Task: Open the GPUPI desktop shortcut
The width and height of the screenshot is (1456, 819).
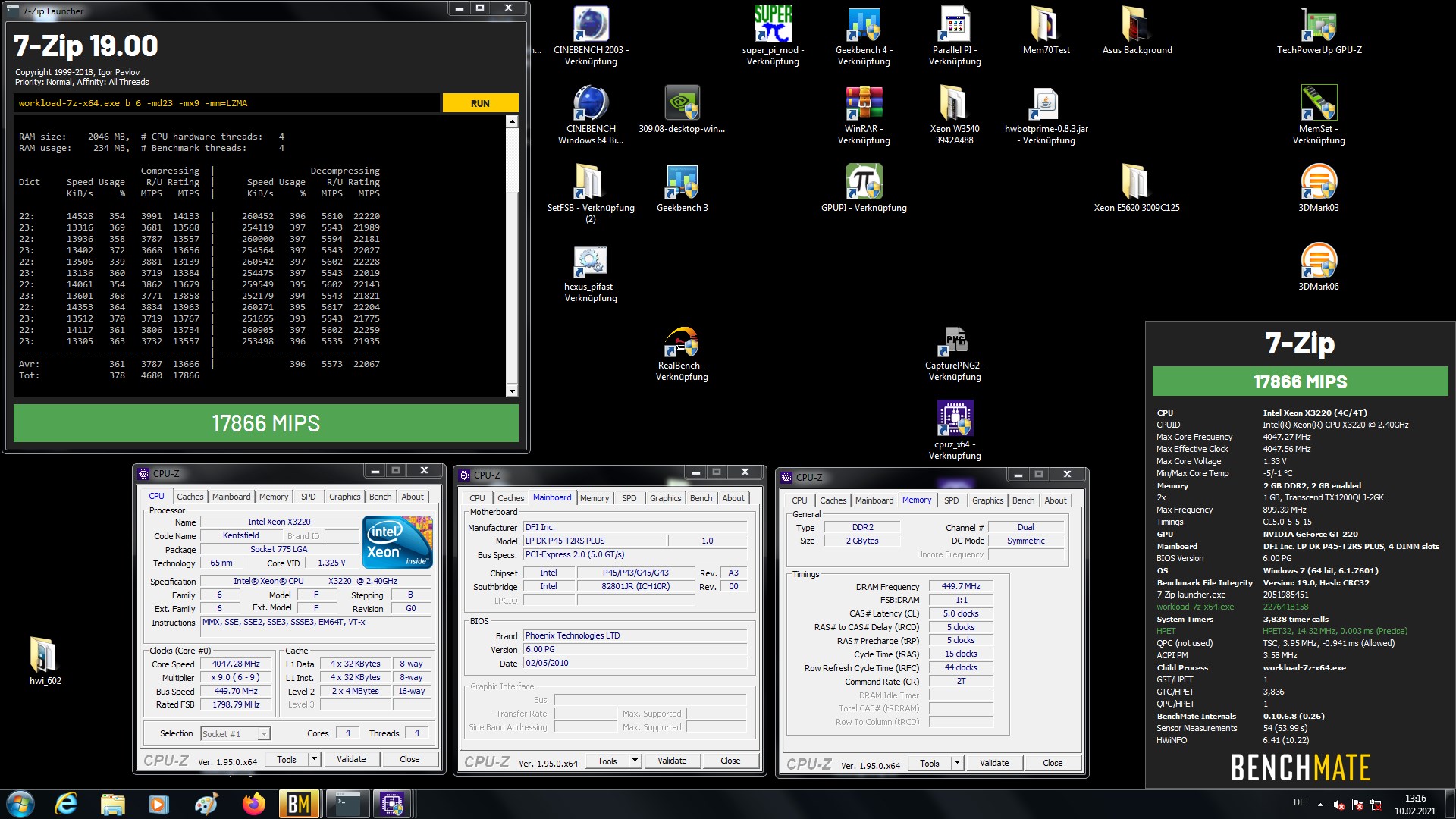Action: pyautogui.click(x=864, y=188)
